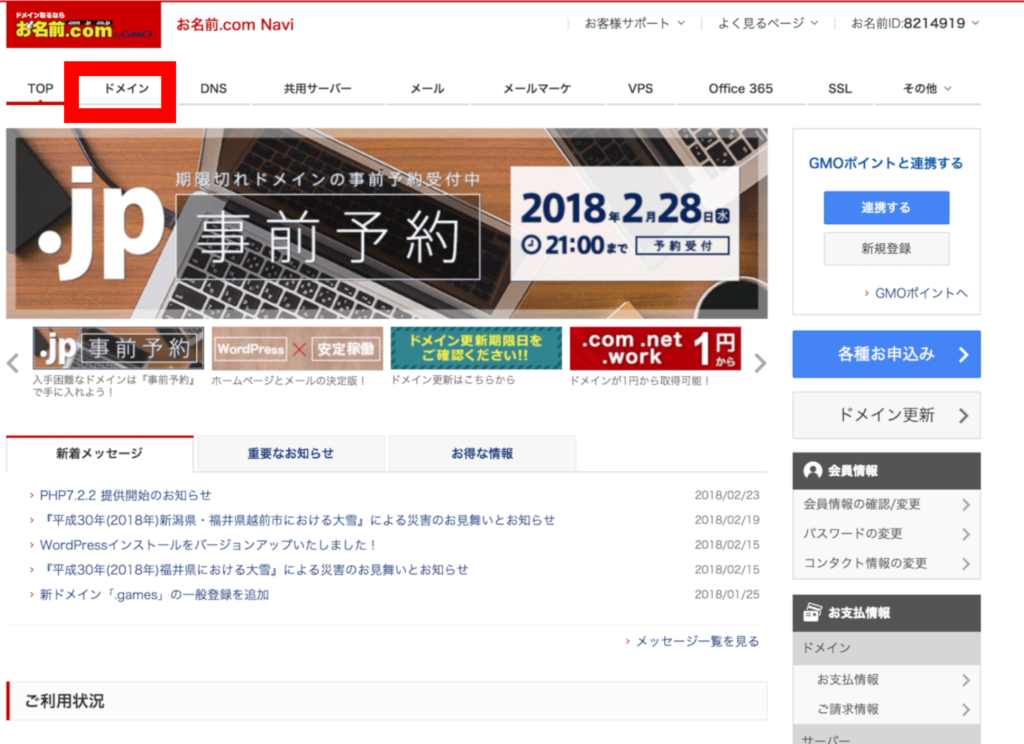1024x744 pixels.
Task: Switch to the メールマーケ tab
Action: point(537,88)
